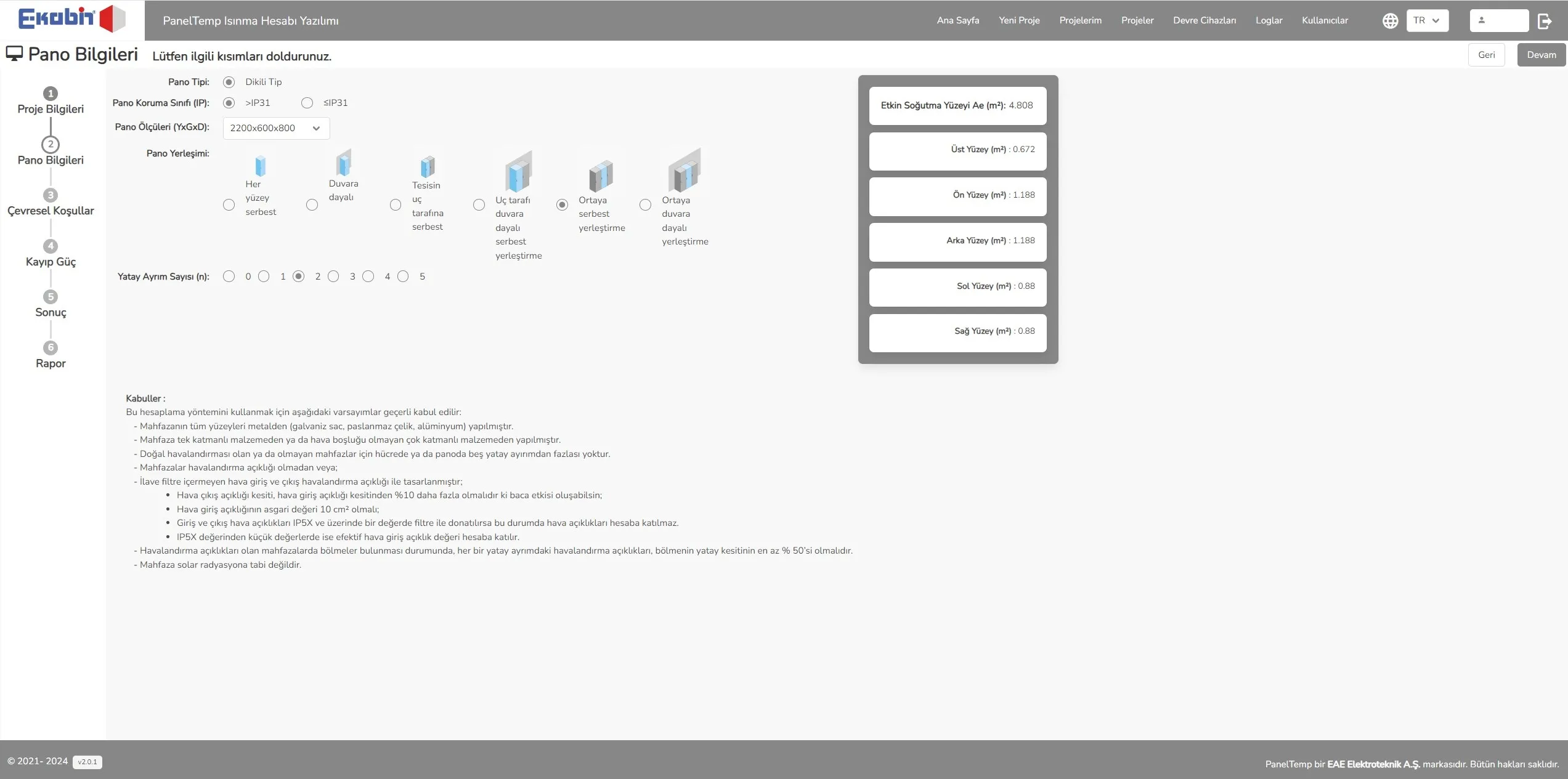Select the 'Tesisin uç tarafına serbest' radio
Image resolution: width=1568 pixels, height=779 pixels.
(396, 205)
